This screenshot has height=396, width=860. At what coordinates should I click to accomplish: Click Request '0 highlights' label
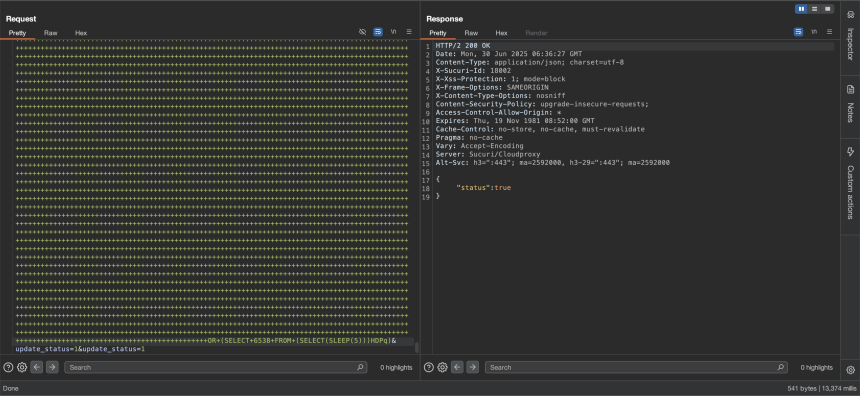tap(396, 367)
